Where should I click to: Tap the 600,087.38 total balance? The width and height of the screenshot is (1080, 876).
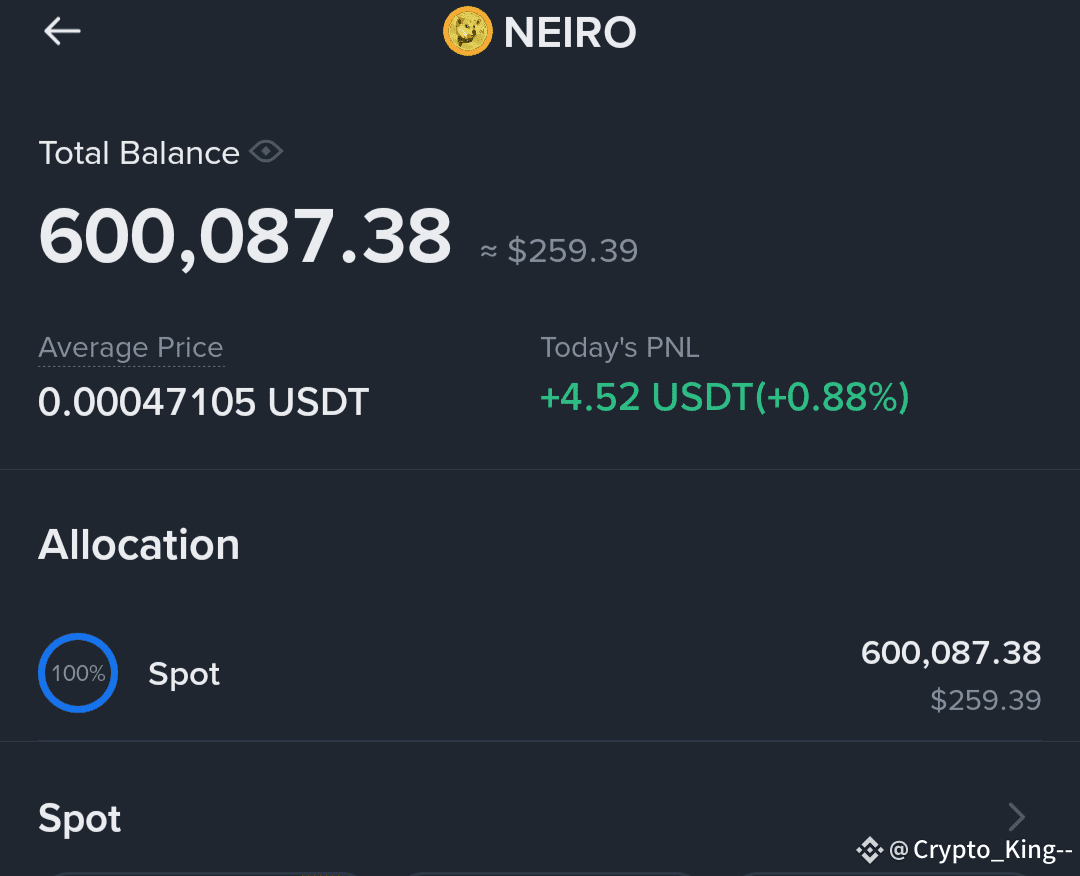click(245, 236)
